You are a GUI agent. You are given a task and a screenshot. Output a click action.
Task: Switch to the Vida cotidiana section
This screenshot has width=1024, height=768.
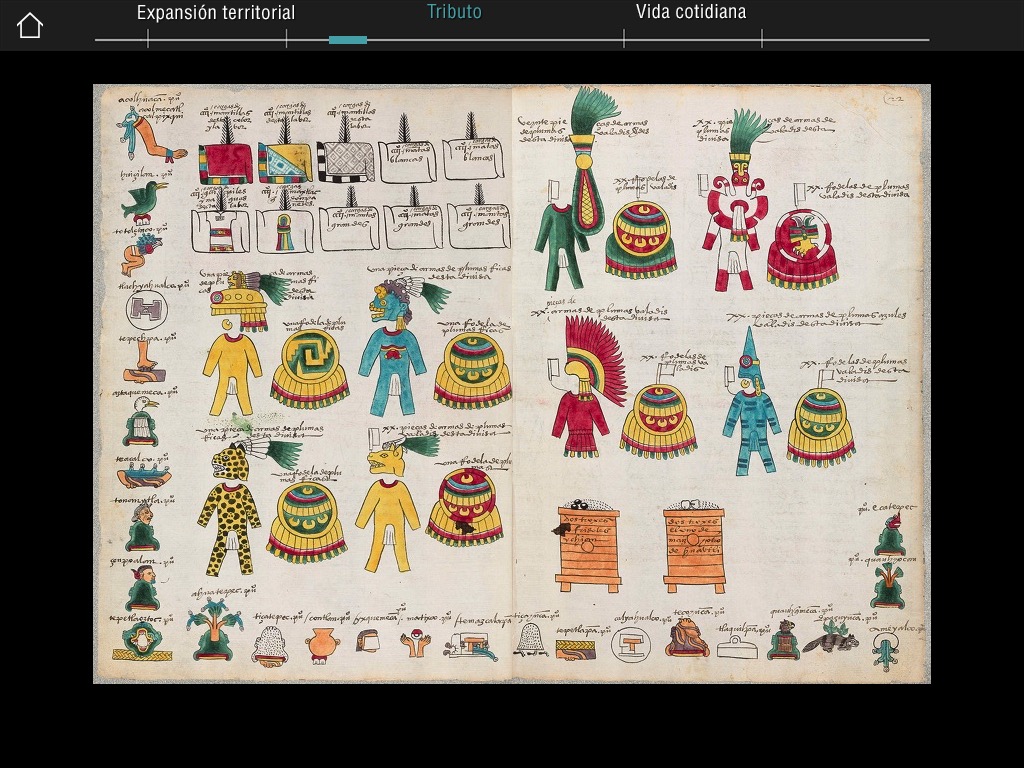coord(691,11)
